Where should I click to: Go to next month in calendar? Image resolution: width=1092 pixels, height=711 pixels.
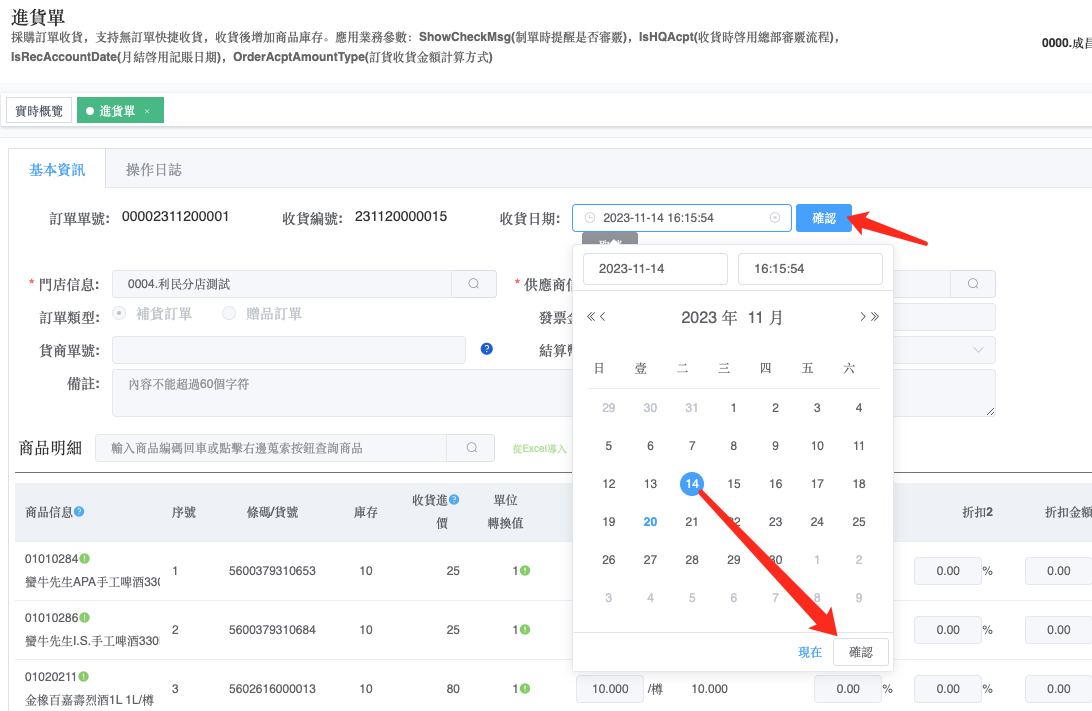coord(862,317)
